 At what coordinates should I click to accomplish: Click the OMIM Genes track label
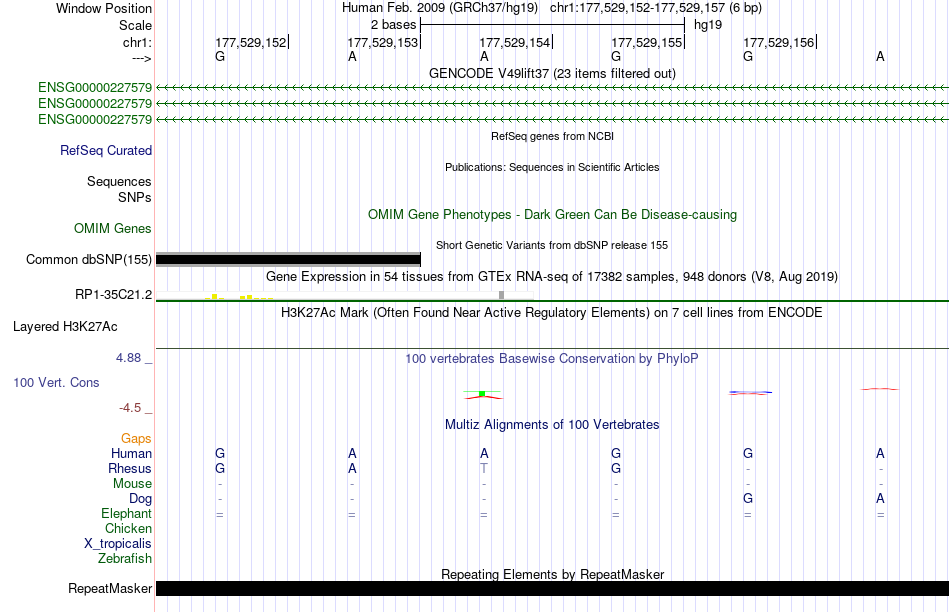click(x=112, y=228)
